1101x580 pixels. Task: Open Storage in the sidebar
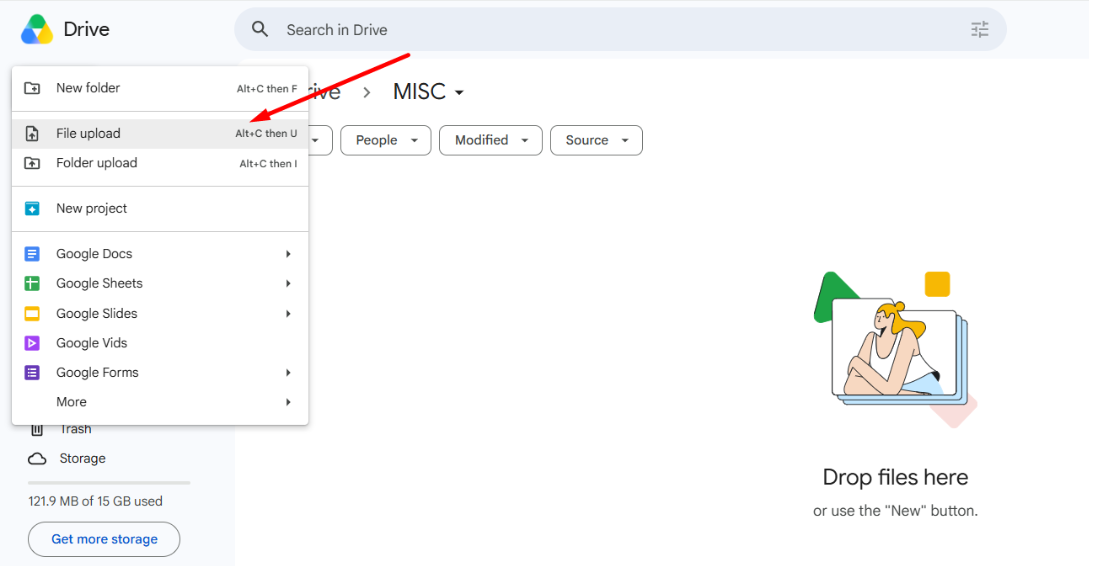point(82,459)
